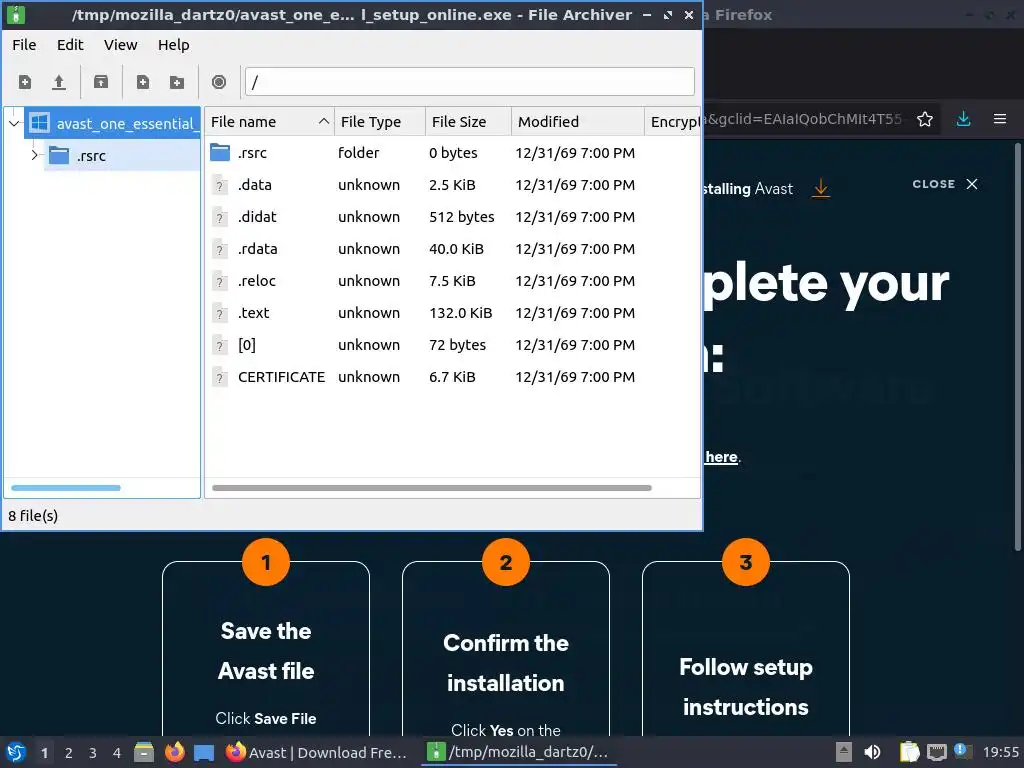Sort by Encrypted column header
Screen dimensions: 1024x768
click(673, 122)
